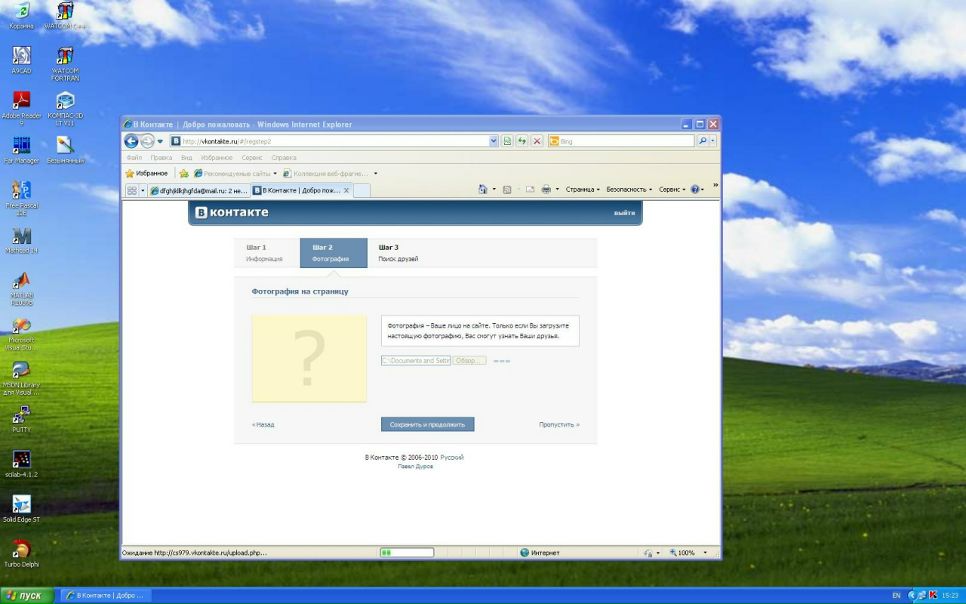Click the IE home page icon
This screenshot has width=966, height=604.
pos(483,189)
